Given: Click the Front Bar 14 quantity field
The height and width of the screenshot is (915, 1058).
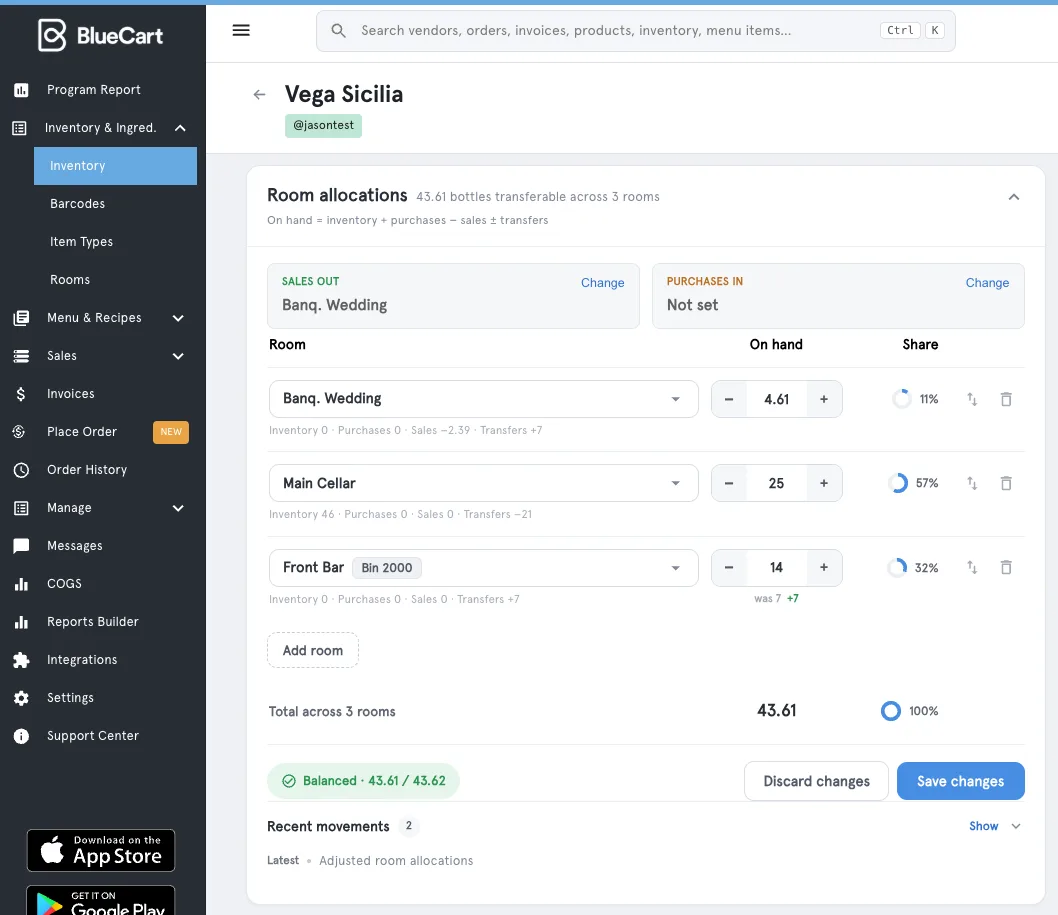Looking at the screenshot, I should (x=777, y=567).
